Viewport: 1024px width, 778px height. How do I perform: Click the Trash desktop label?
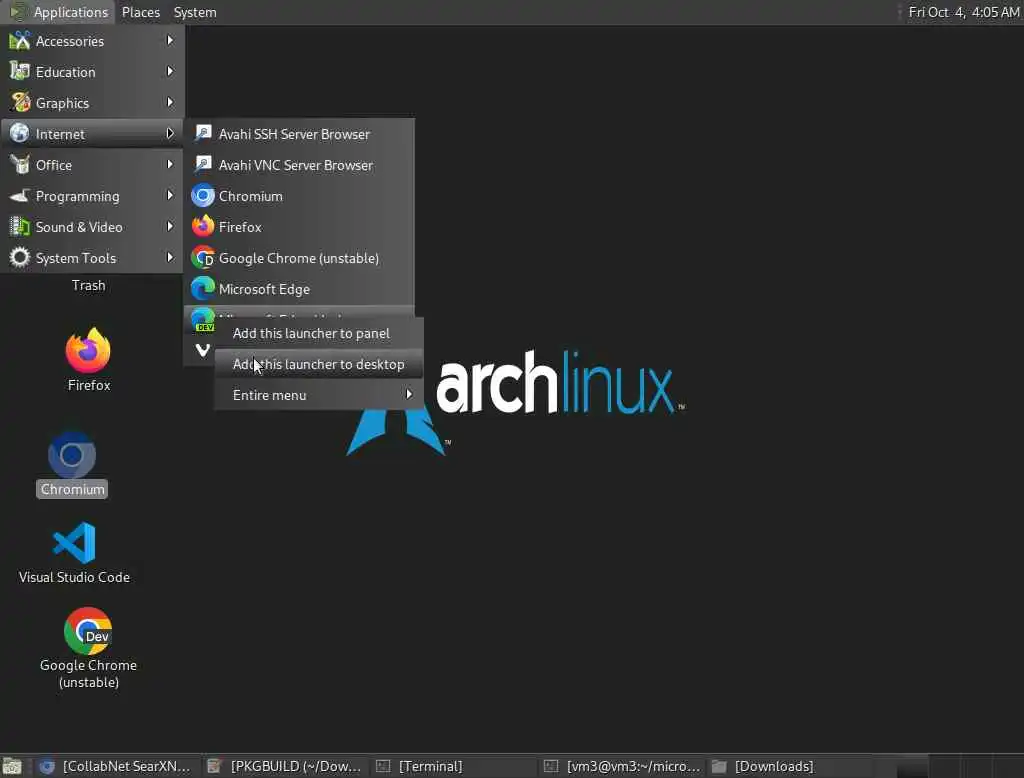click(88, 285)
